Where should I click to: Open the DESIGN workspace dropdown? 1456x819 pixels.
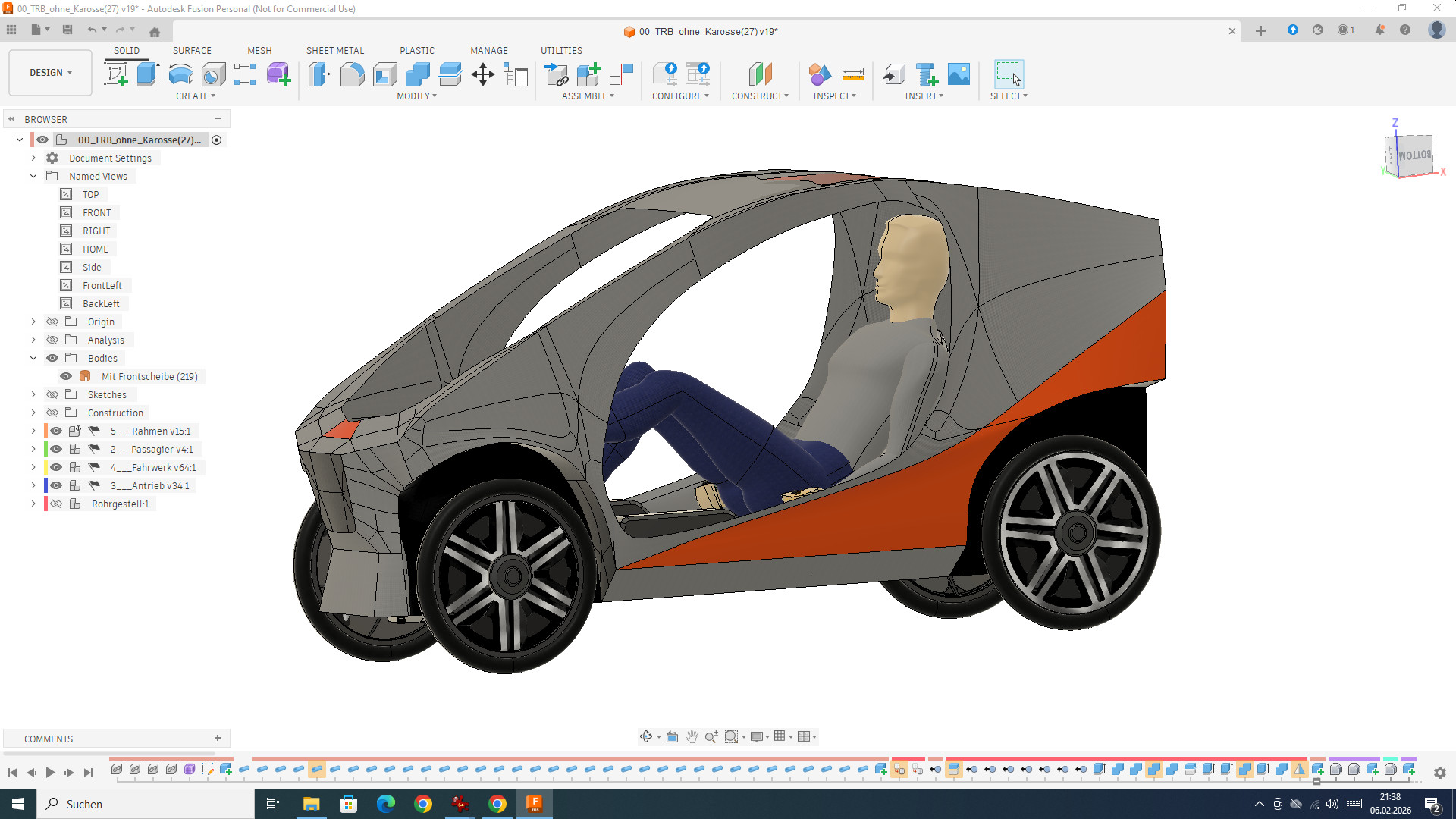(50, 73)
